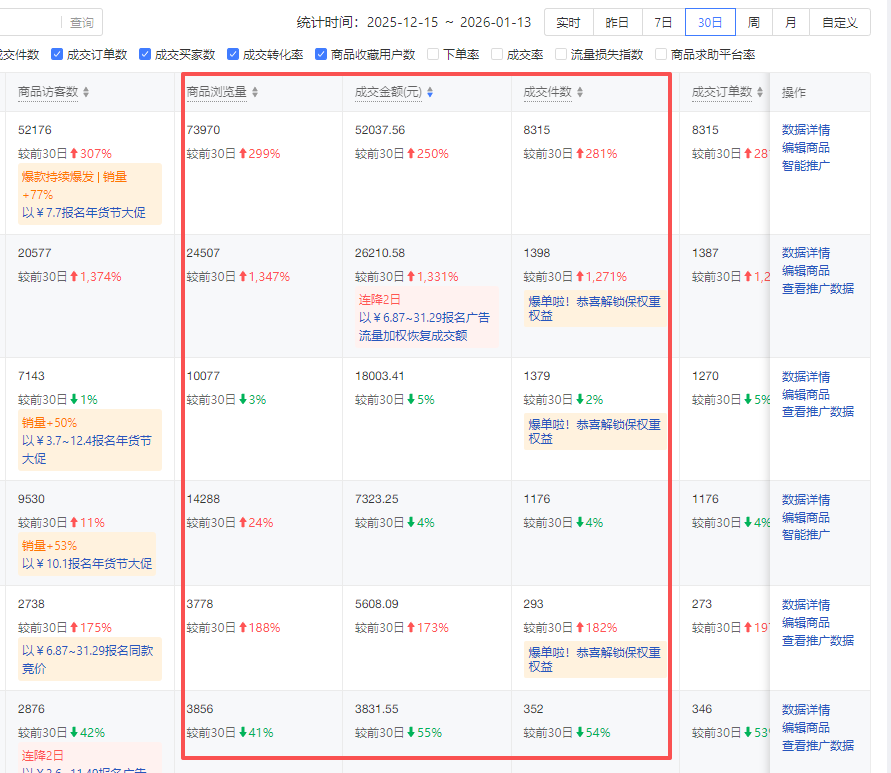Screen dimensions: 891x773
Task: Click 编辑商品 for the 7143 visitors row
Action: click(806, 394)
